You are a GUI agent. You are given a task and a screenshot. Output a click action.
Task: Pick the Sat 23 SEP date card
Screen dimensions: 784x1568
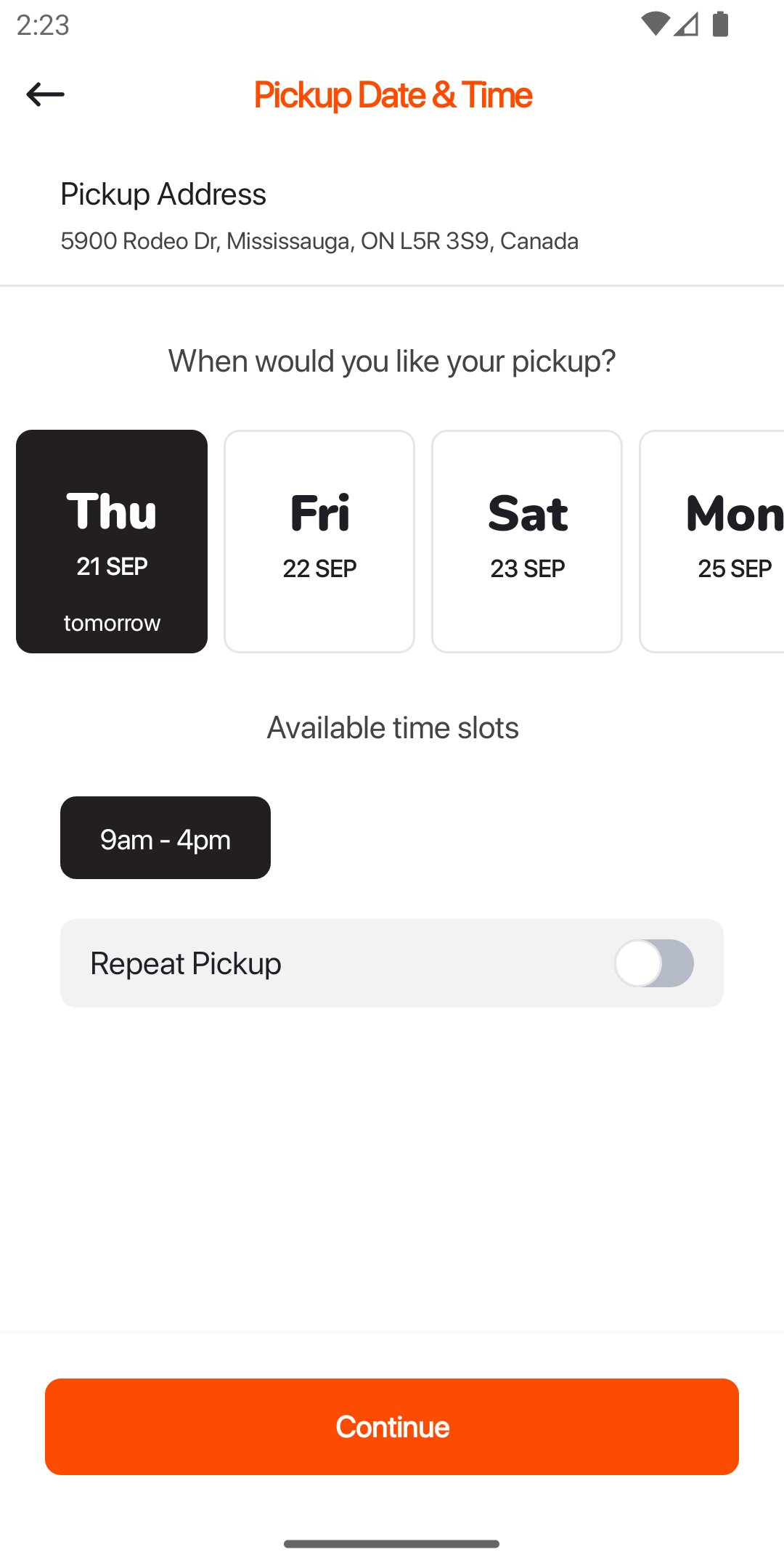coord(527,541)
